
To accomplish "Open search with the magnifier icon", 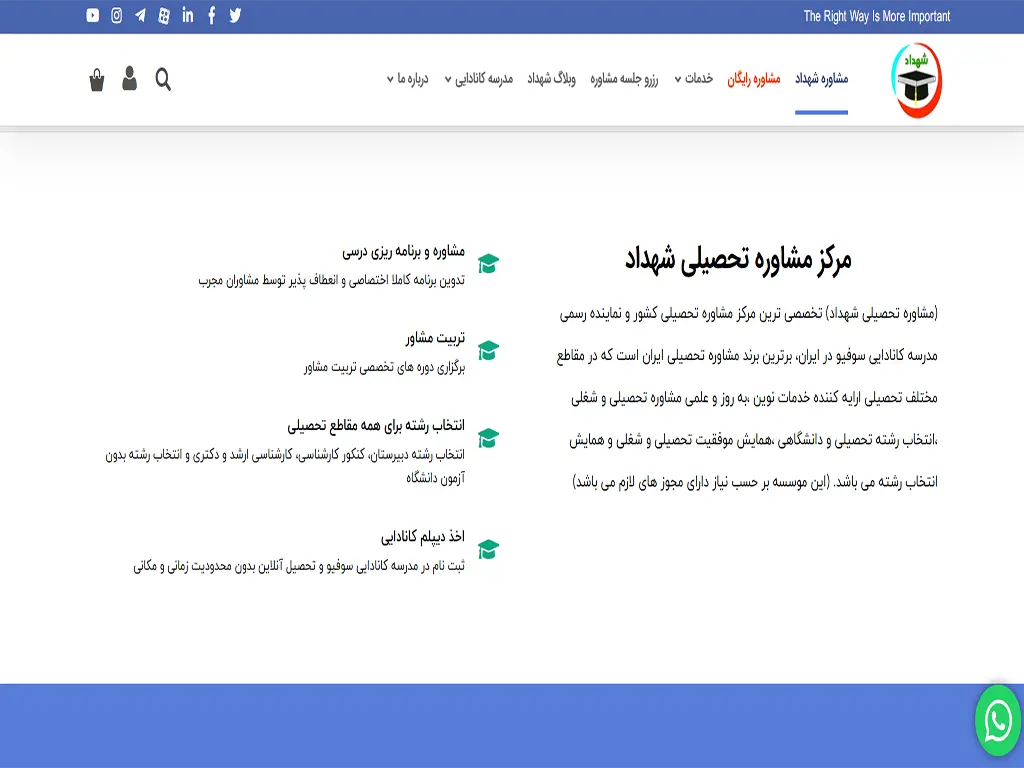I will (163, 79).
